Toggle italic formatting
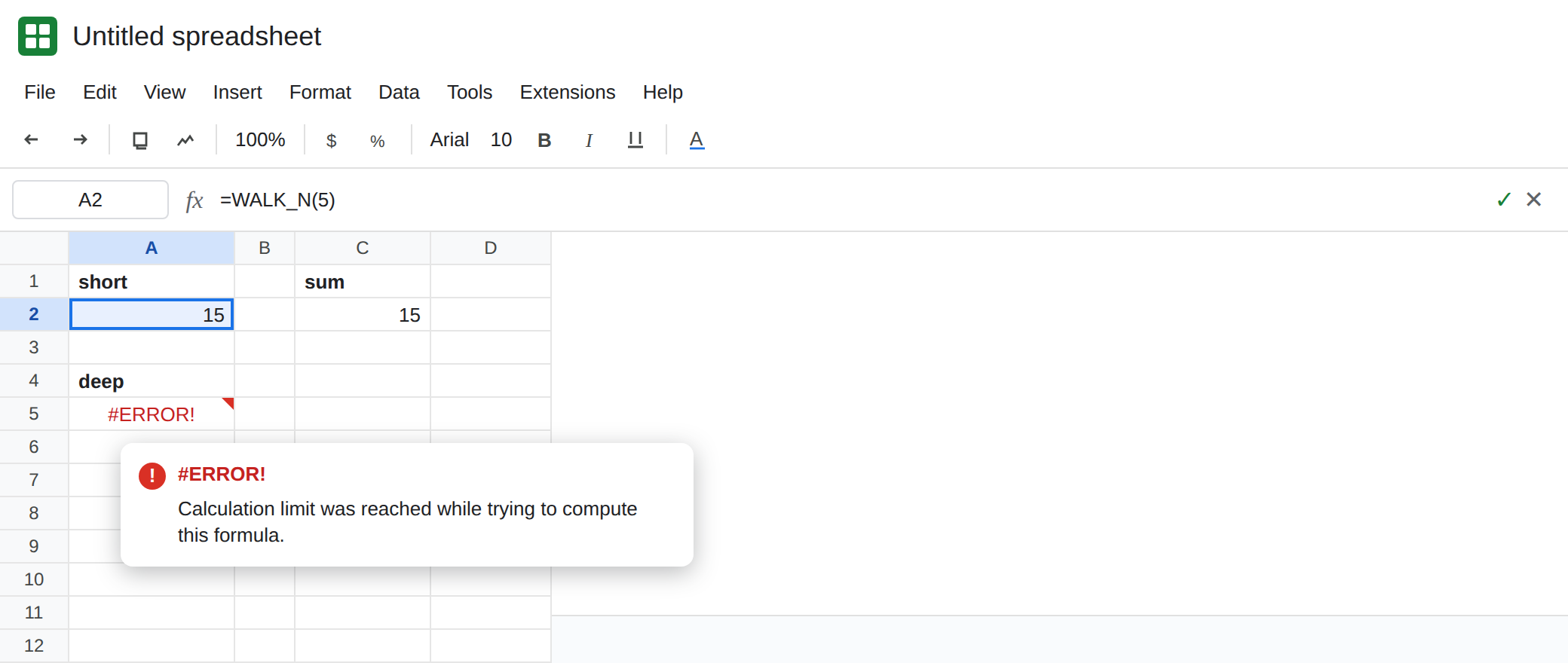 pyautogui.click(x=589, y=140)
